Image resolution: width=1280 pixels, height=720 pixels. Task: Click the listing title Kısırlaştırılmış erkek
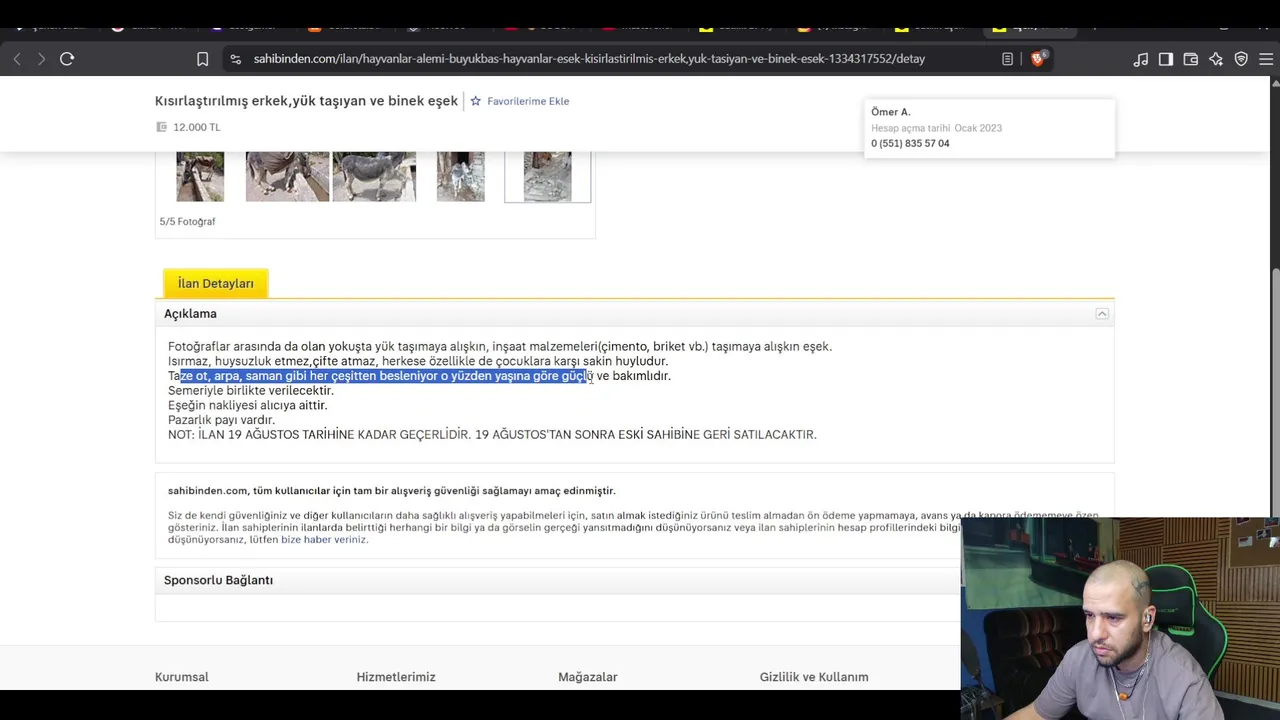(x=306, y=101)
